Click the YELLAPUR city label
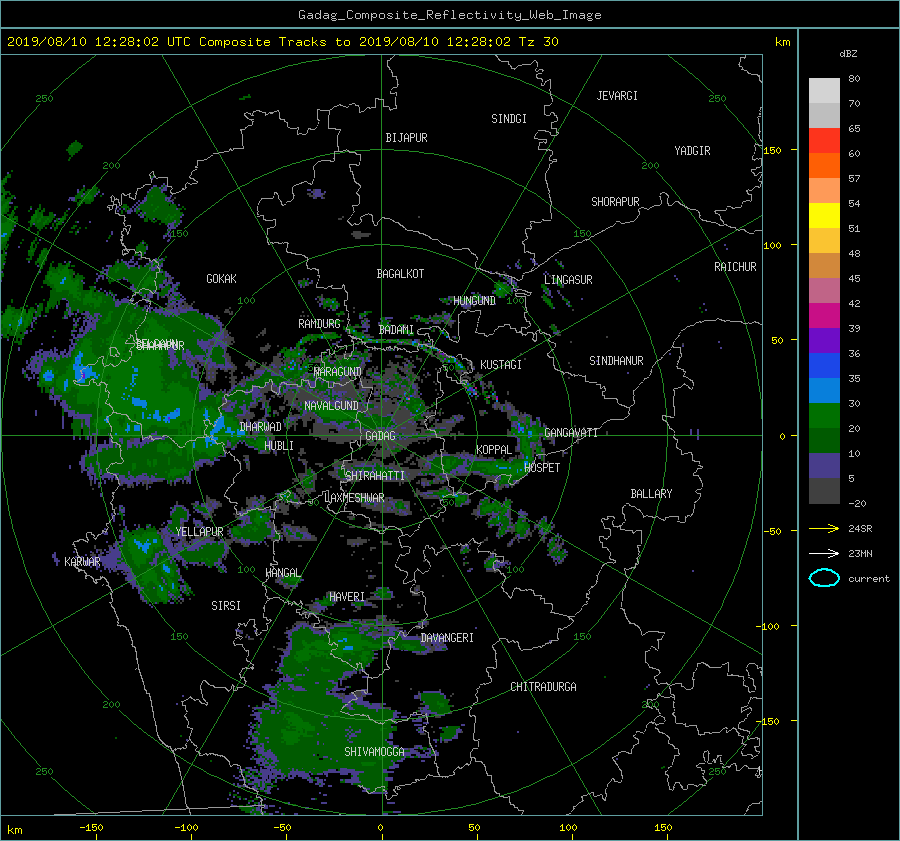Viewport: 900px width, 841px height. (x=199, y=532)
